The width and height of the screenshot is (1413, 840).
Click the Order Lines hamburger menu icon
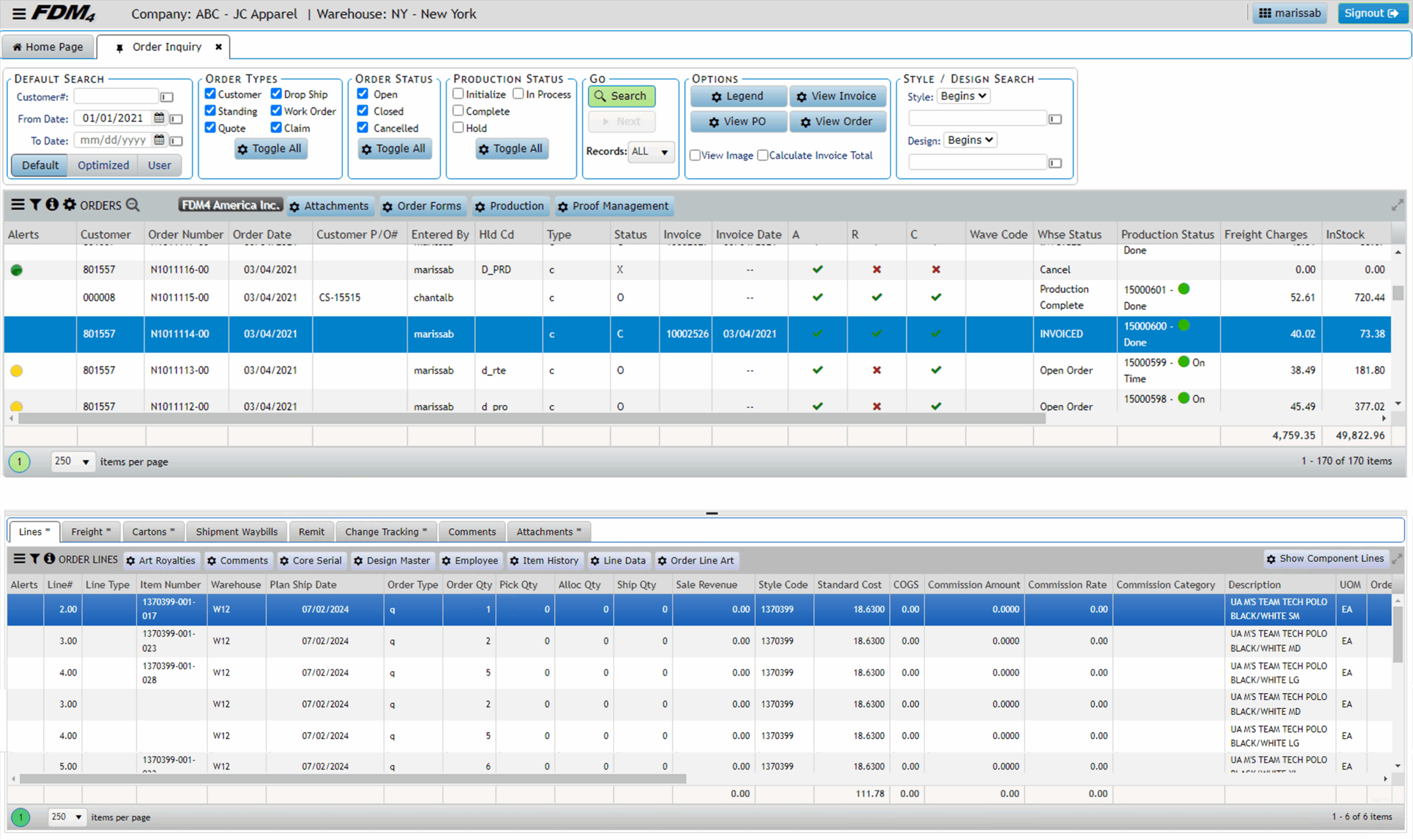click(19, 559)
